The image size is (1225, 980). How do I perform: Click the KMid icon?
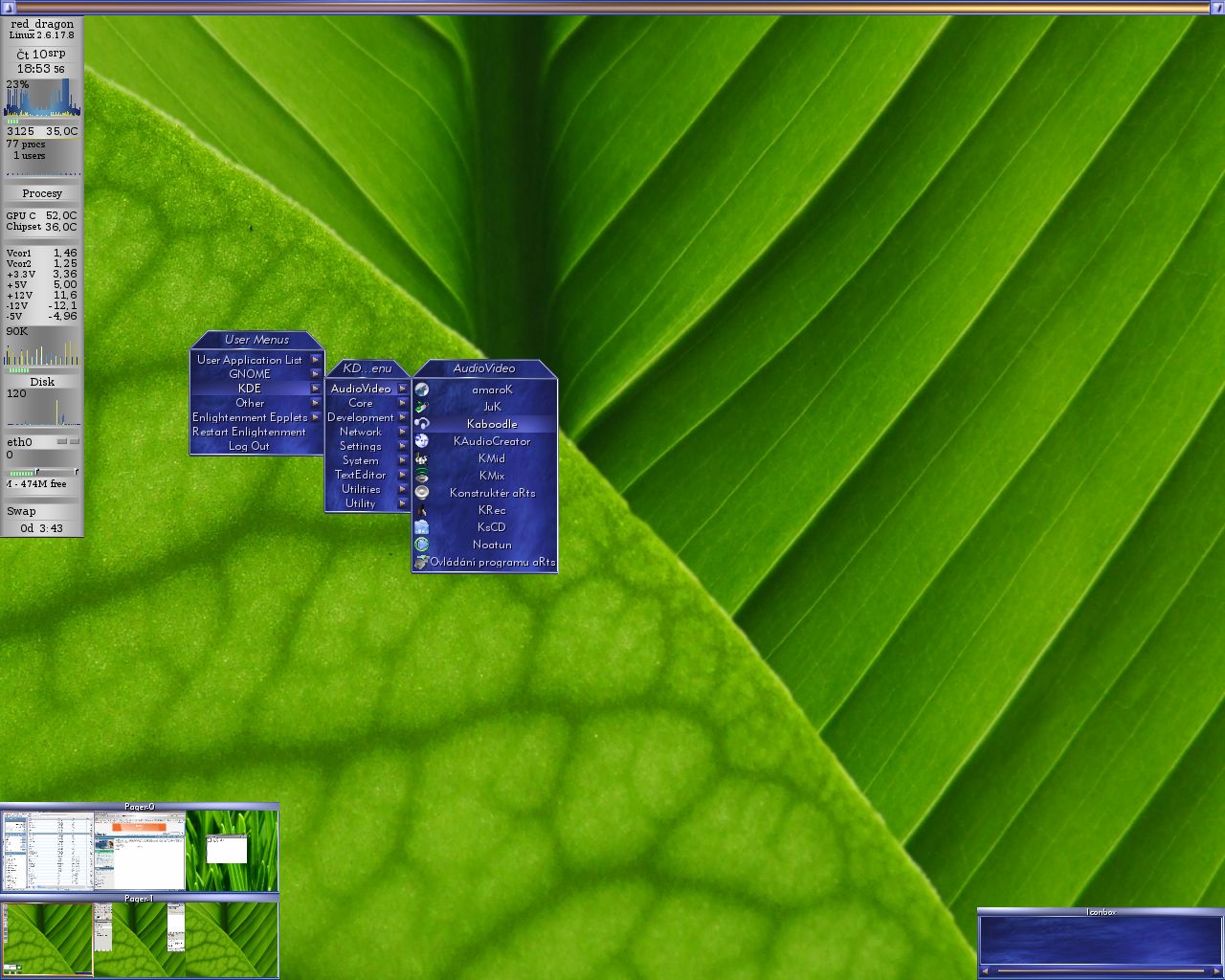(x=421, y=458)
